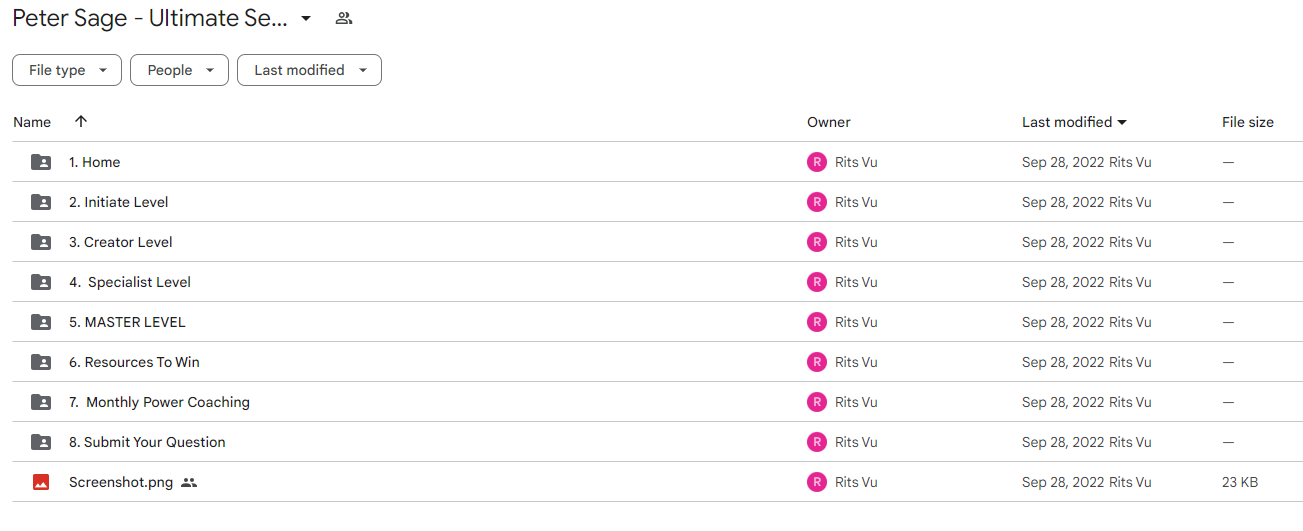Open the File type filter dropdown
Screen dimensions: 1303x531
coord(67,70)
